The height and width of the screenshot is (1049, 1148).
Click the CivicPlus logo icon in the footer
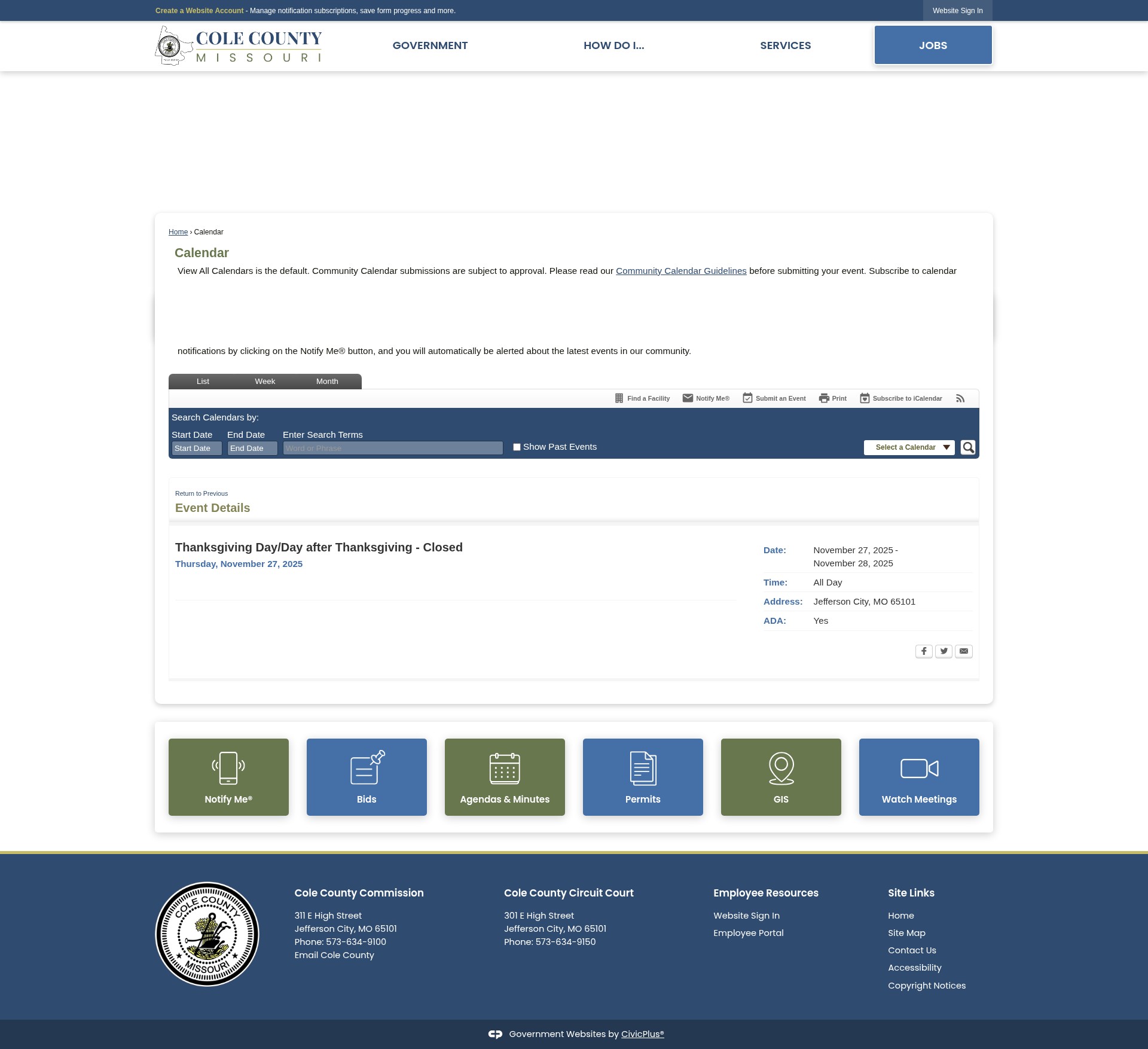[x=495, y=1034]
